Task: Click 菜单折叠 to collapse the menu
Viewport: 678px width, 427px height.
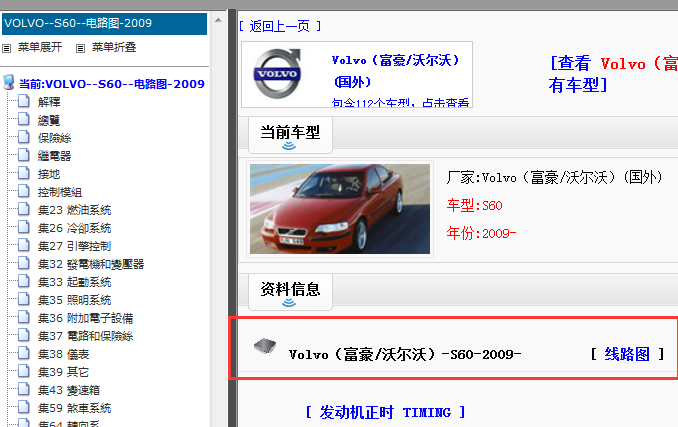Action: click(x=114, y=47)
